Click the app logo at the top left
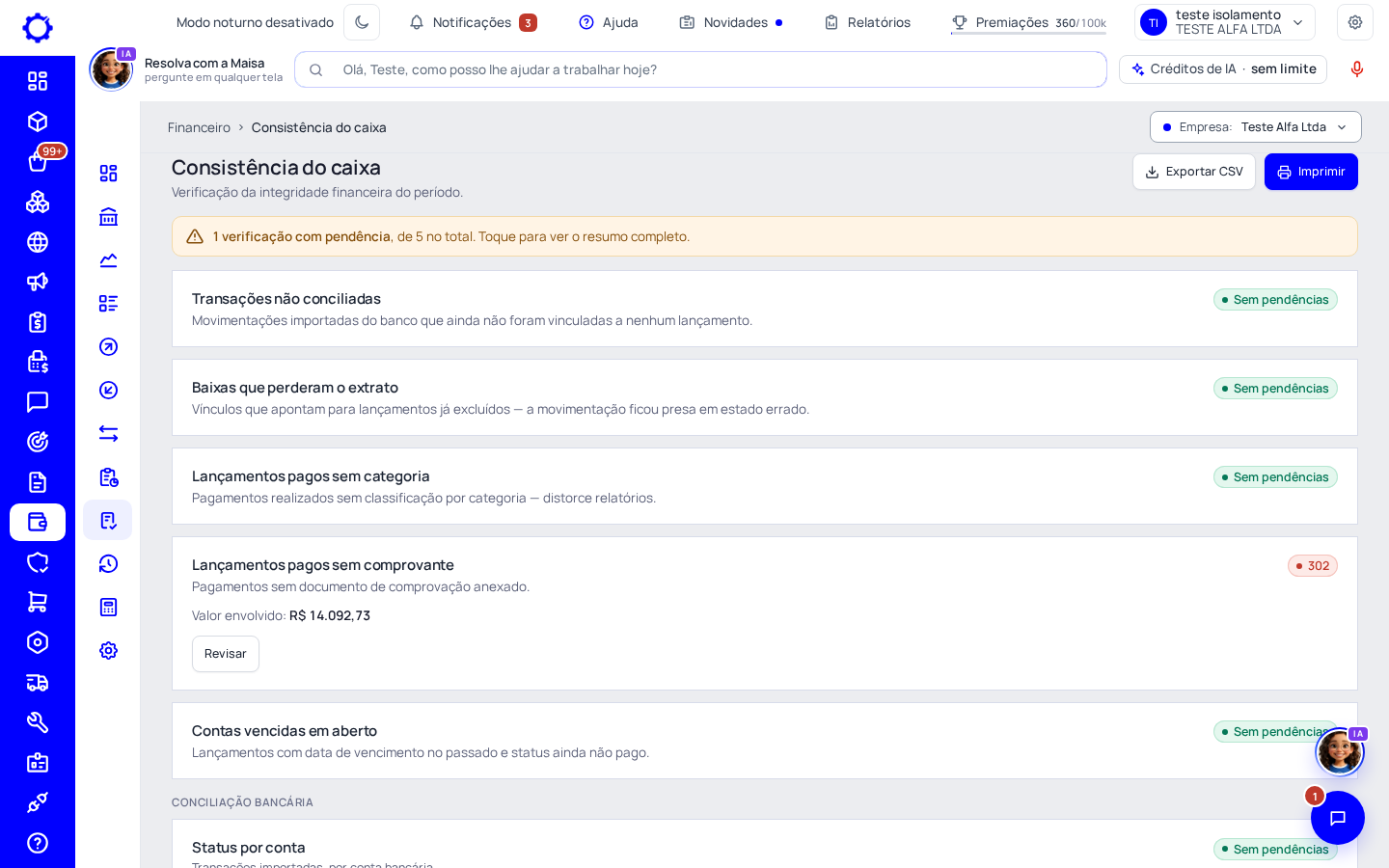Screen dimensions: 1389x868 38,28
